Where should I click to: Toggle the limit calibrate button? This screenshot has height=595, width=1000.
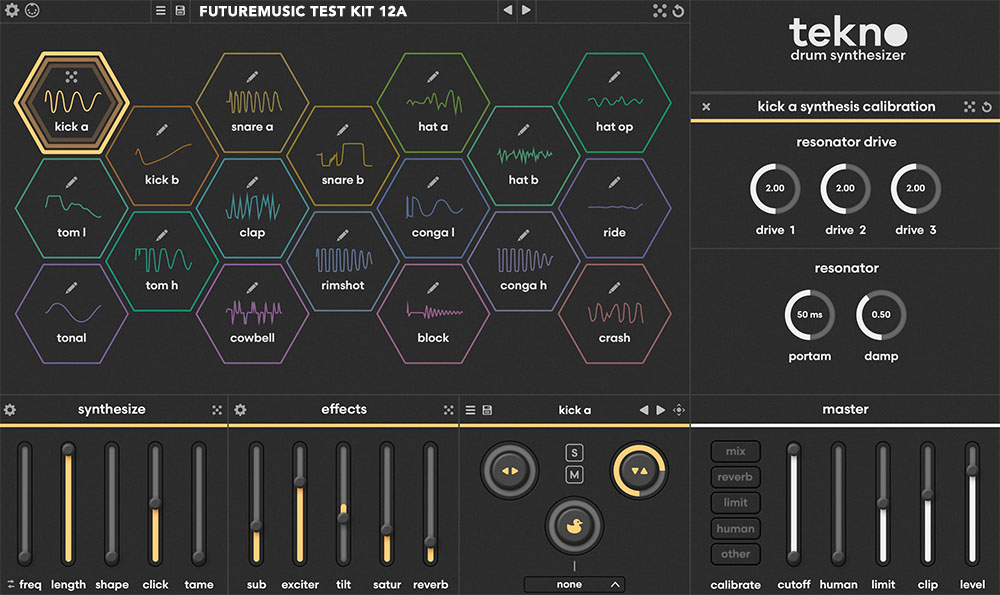(735, 503)
